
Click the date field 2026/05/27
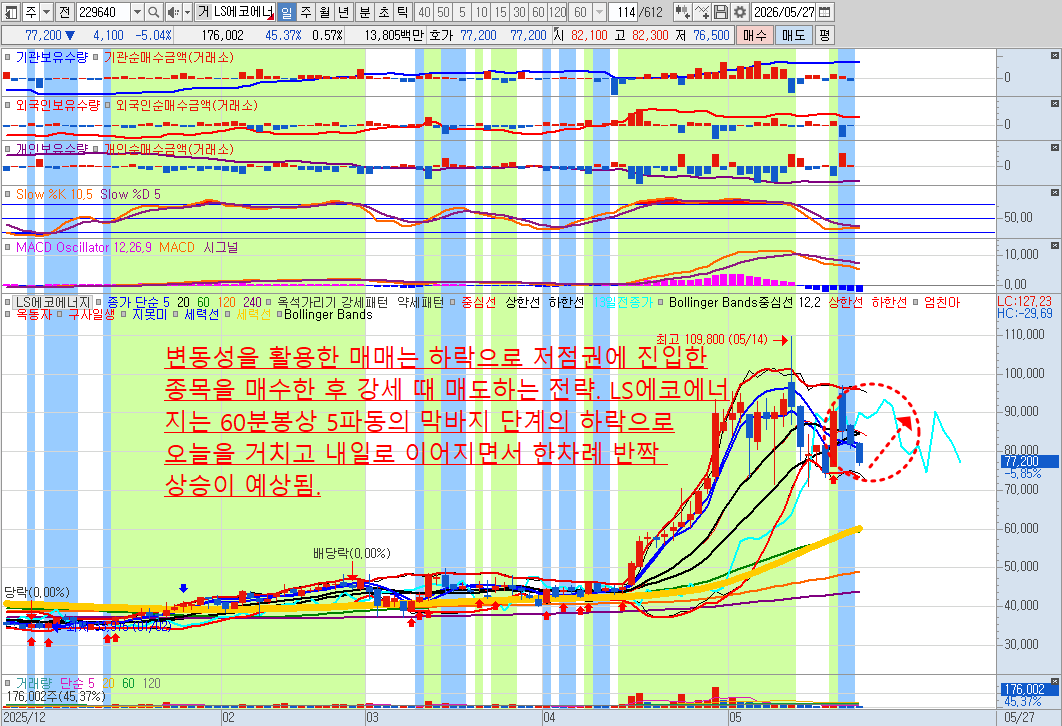coord(784,12)
